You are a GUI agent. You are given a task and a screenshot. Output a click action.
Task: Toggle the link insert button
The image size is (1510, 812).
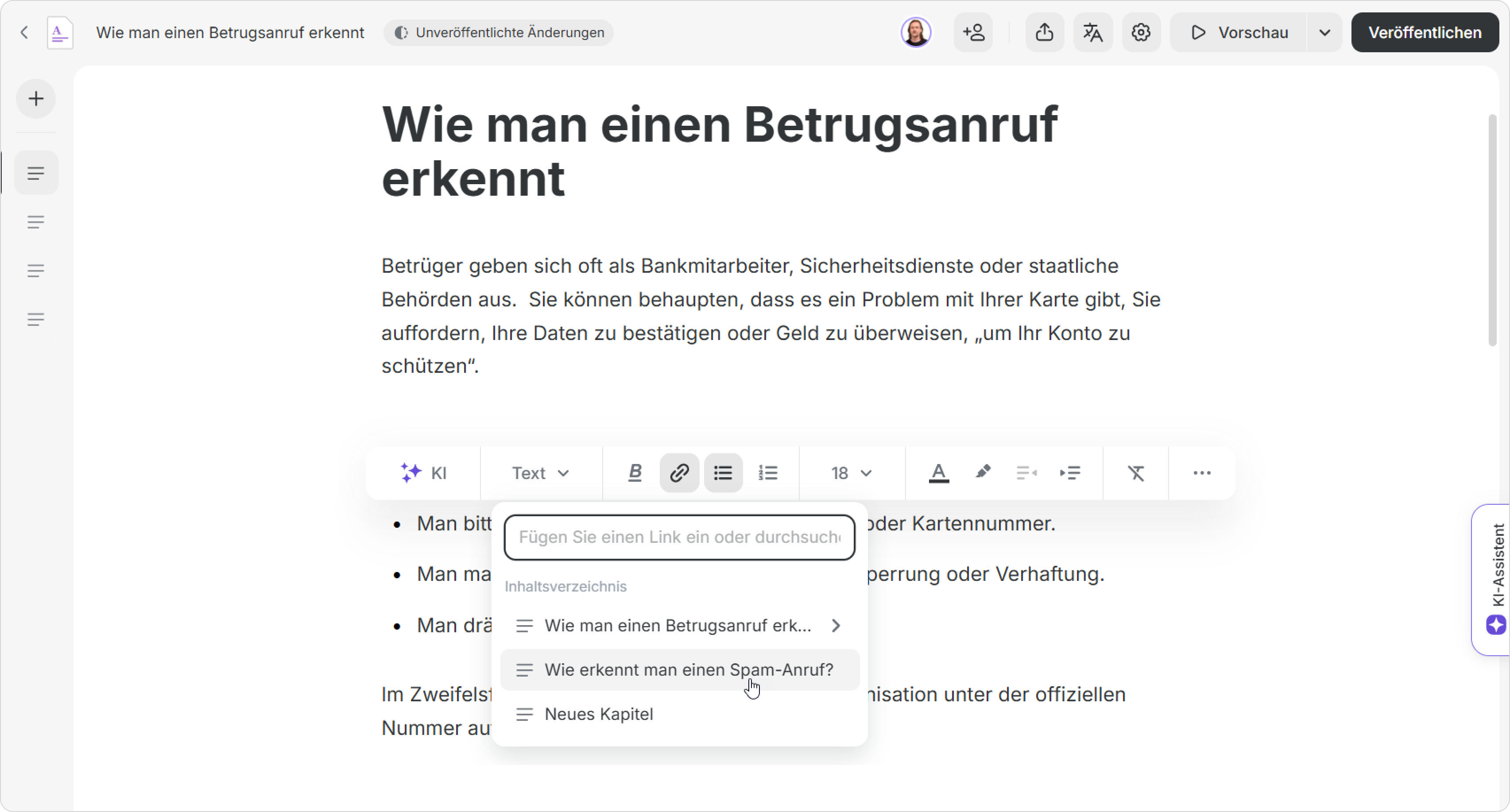679,473
